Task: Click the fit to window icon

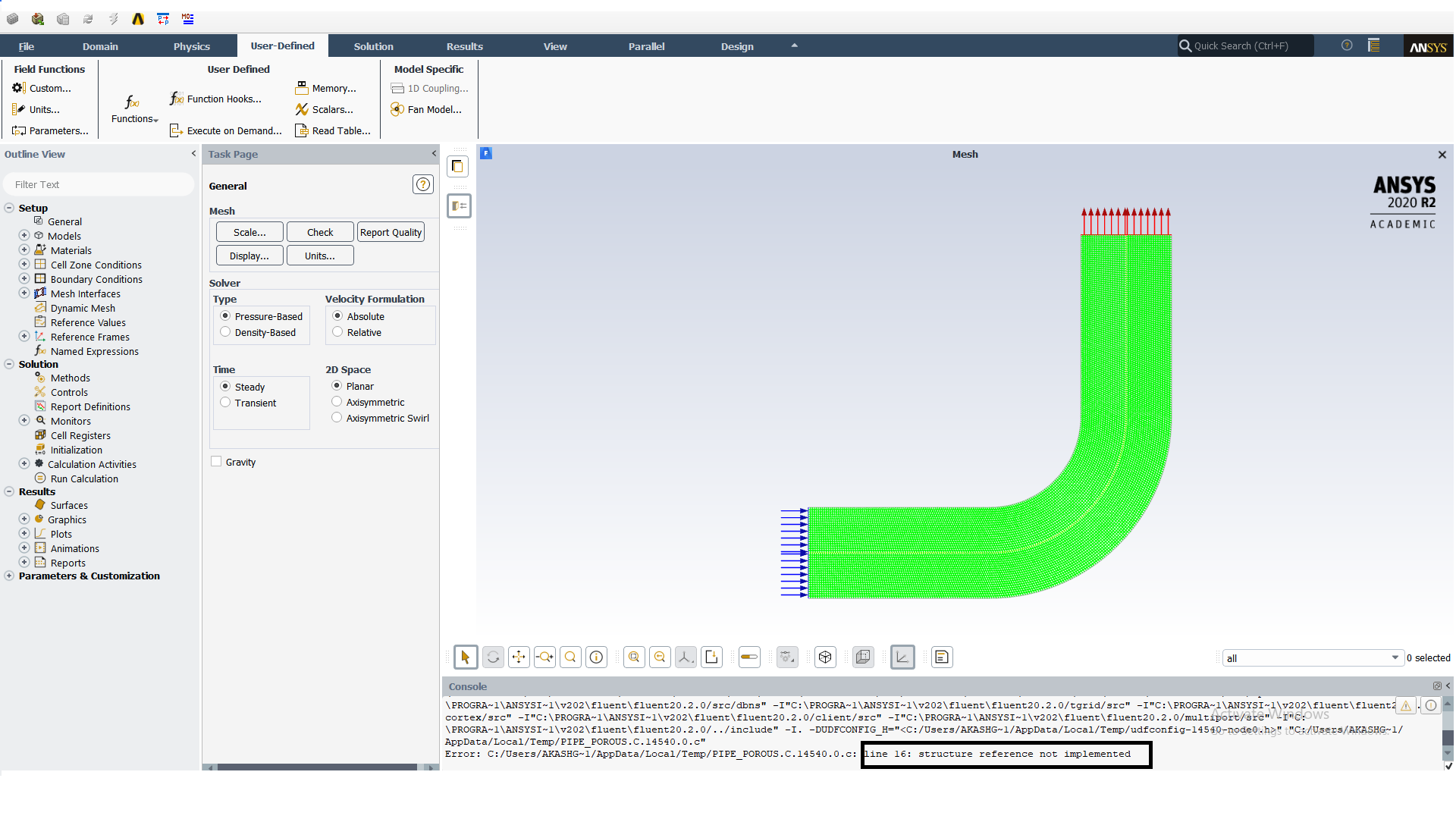Action: tap(634, 657)
